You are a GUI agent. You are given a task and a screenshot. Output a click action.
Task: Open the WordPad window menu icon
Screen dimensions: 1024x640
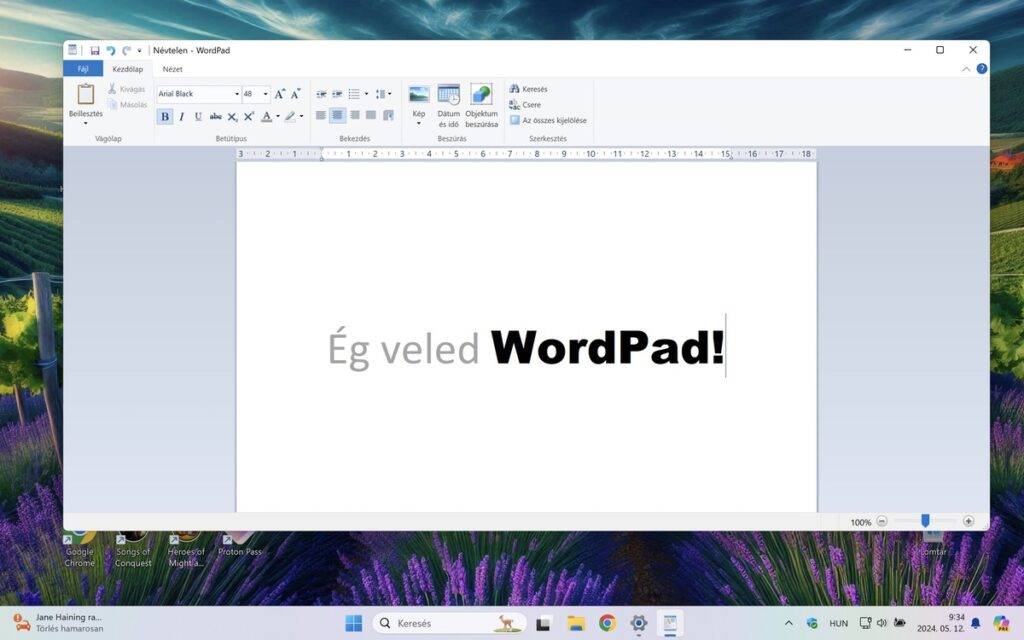pos(72,50)
